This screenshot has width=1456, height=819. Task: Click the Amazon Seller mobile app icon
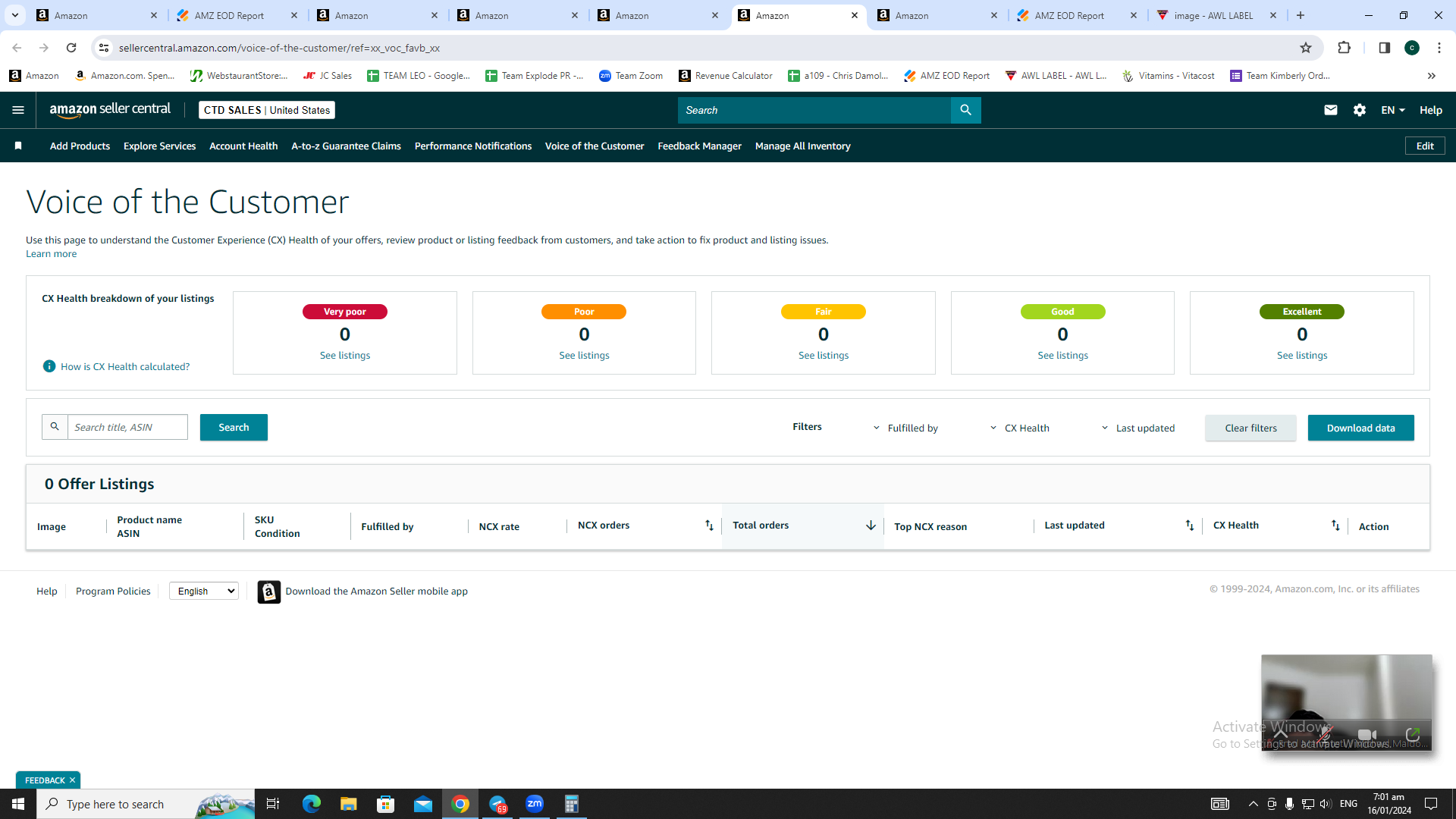coord(269,591)
